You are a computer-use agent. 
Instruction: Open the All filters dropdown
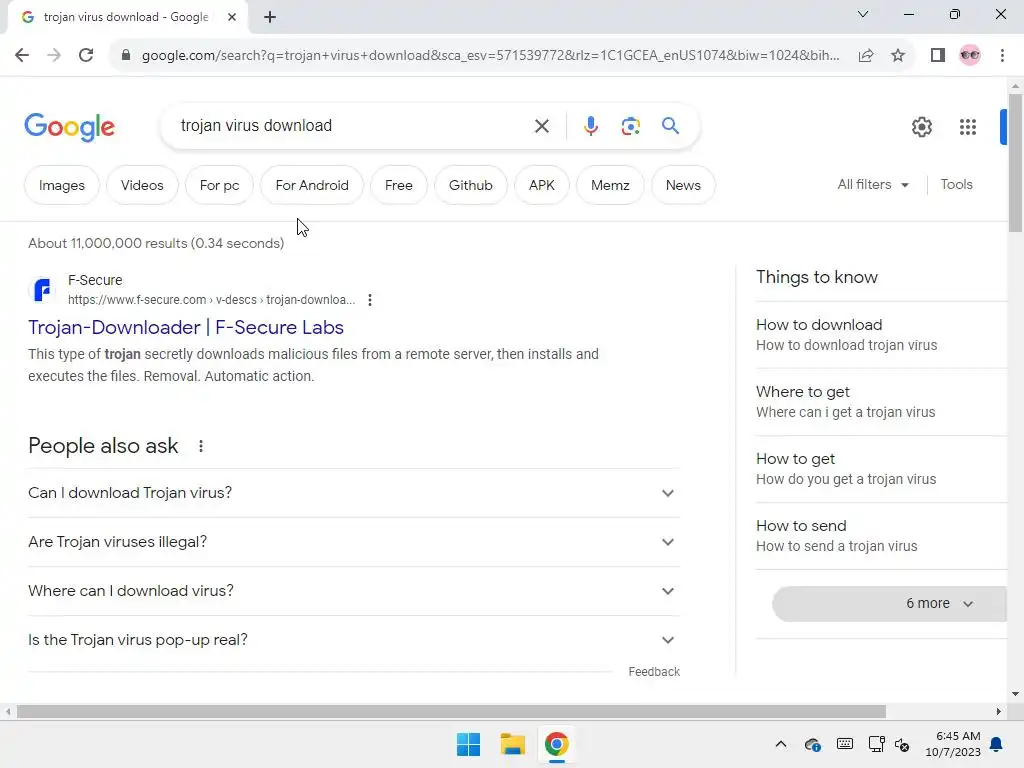coord(873,185)
